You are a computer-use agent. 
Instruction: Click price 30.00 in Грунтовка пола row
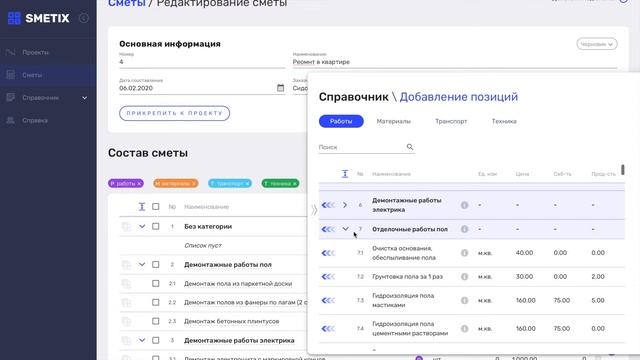(x=524, y=277)
